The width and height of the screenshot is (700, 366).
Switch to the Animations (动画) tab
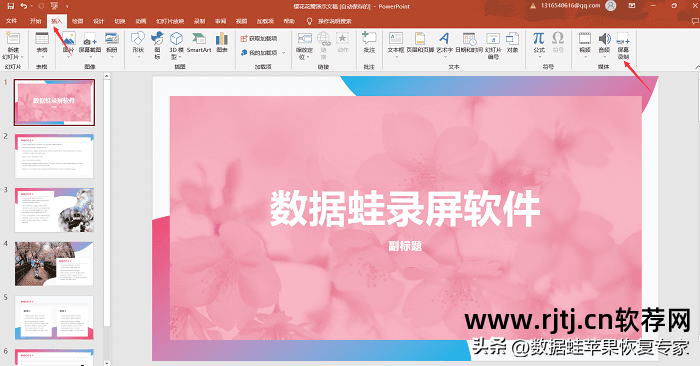pos(141,21)
